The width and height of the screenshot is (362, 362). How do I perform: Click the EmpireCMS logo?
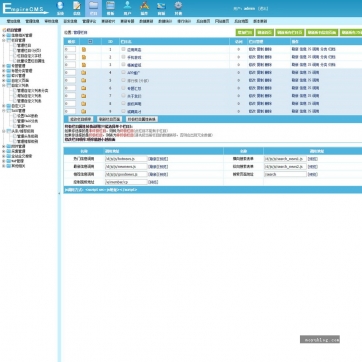click(25, 8)
